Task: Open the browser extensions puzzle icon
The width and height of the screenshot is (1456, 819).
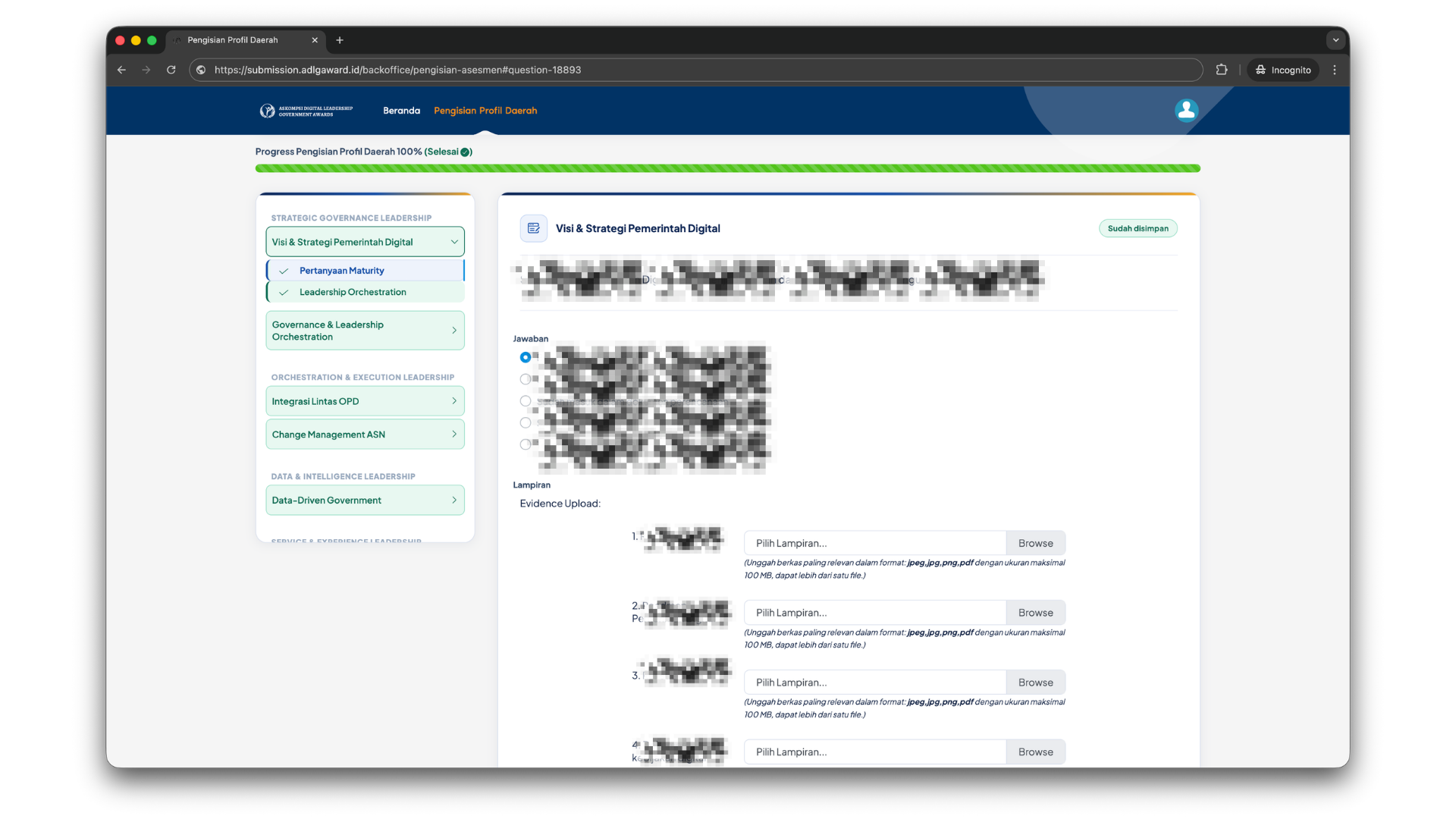Action: (x=1222, y=70)
